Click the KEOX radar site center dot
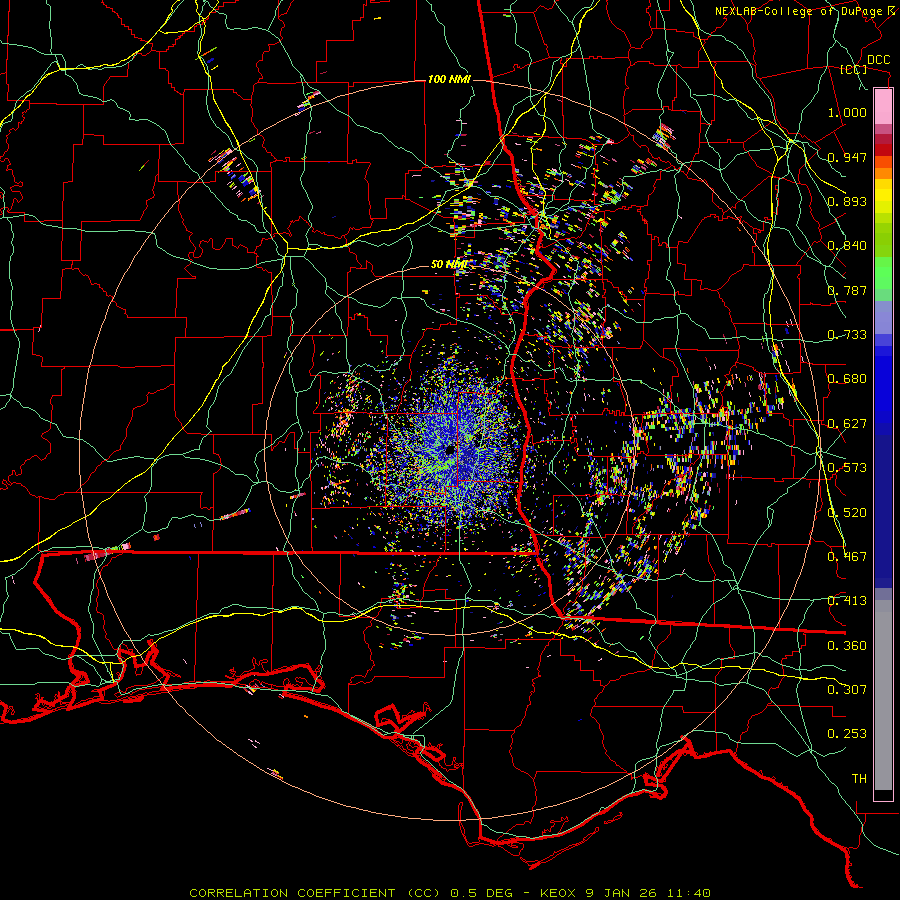The width and height of the screenshot is (900, 900). (x=450, y=451)
